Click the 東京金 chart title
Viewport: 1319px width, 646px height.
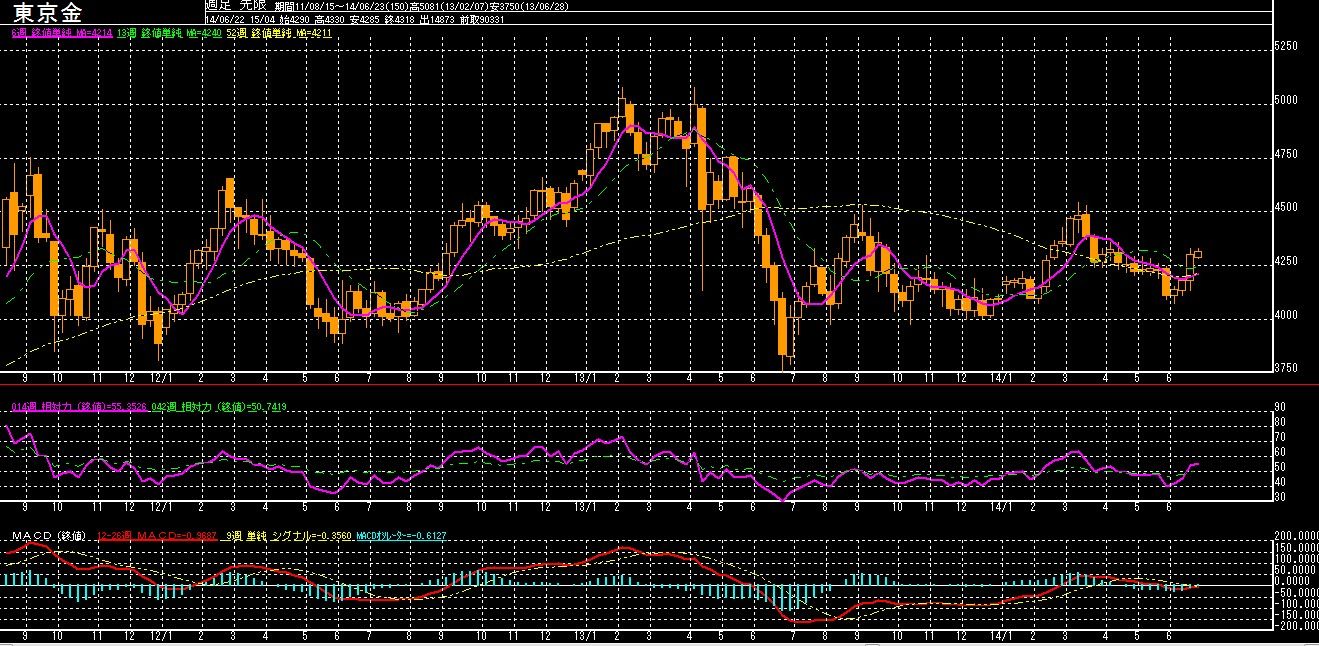[x=49, y=13]
